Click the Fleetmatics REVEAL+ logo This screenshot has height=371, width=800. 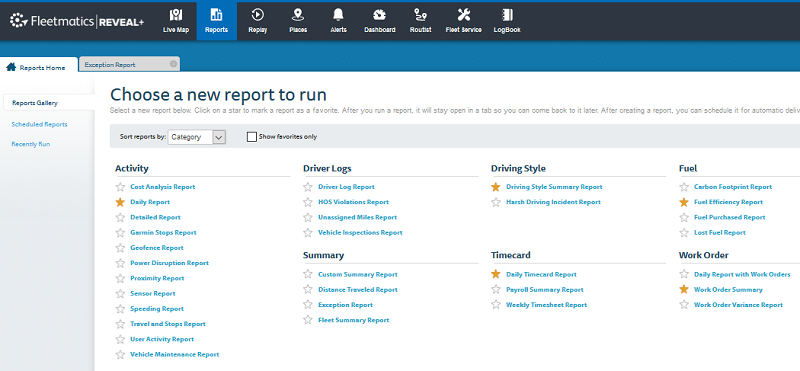pos(77,21)
